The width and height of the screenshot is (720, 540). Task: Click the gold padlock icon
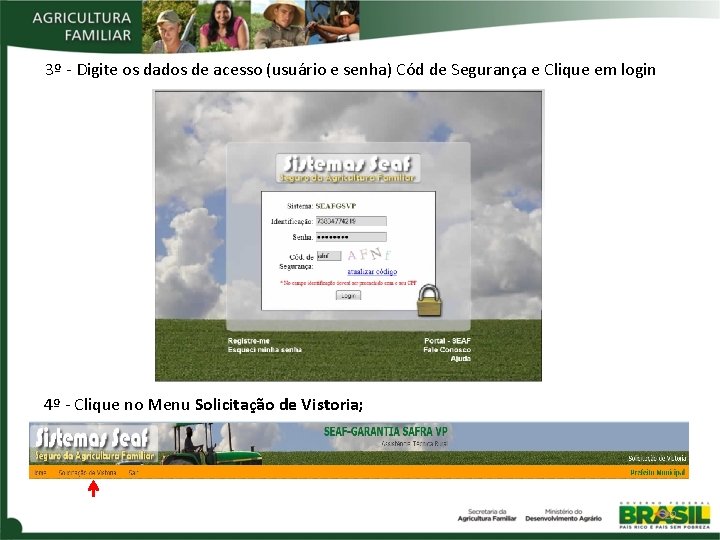point(429,300)
